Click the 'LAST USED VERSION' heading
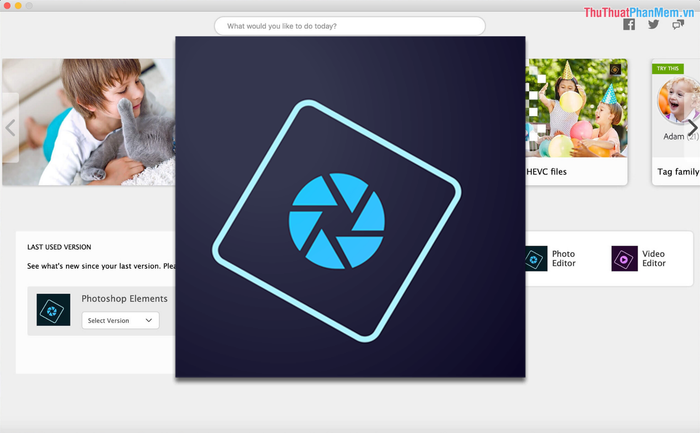This screenshot has height=433, width=700. coord(59,247)
